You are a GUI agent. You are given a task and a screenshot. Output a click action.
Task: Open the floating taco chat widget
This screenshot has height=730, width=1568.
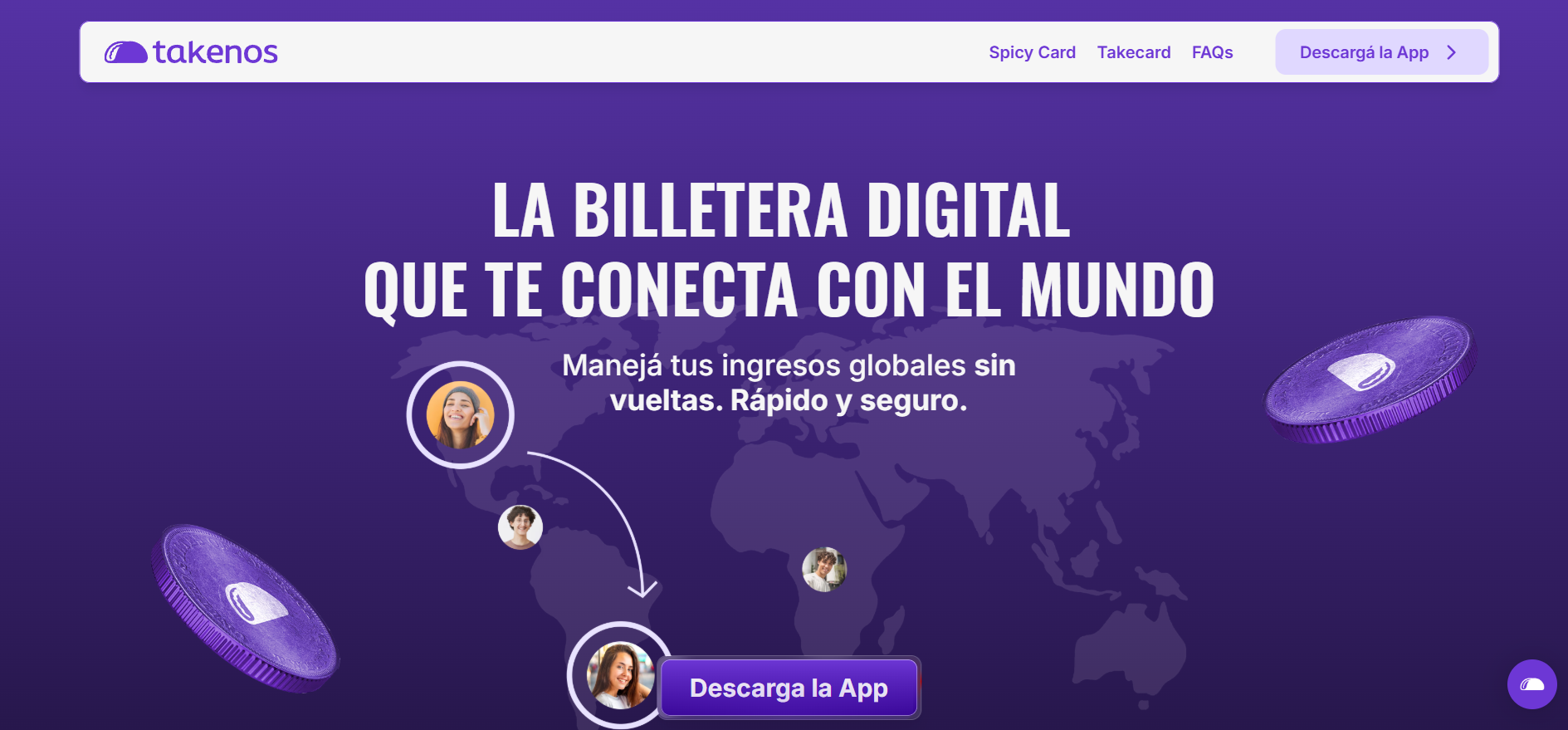click(1531, 684)
